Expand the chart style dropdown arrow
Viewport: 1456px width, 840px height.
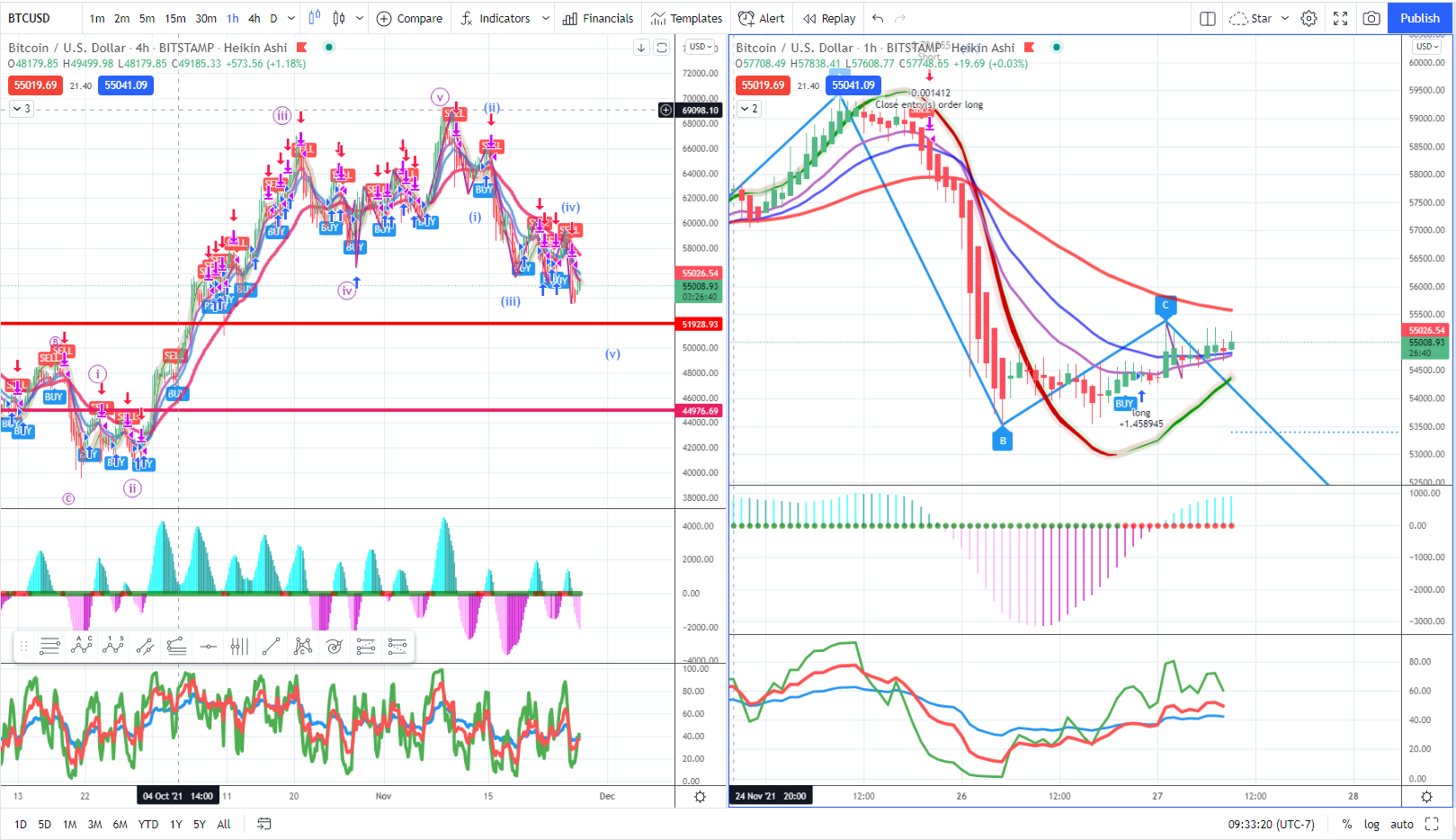[x=360, y=18]
